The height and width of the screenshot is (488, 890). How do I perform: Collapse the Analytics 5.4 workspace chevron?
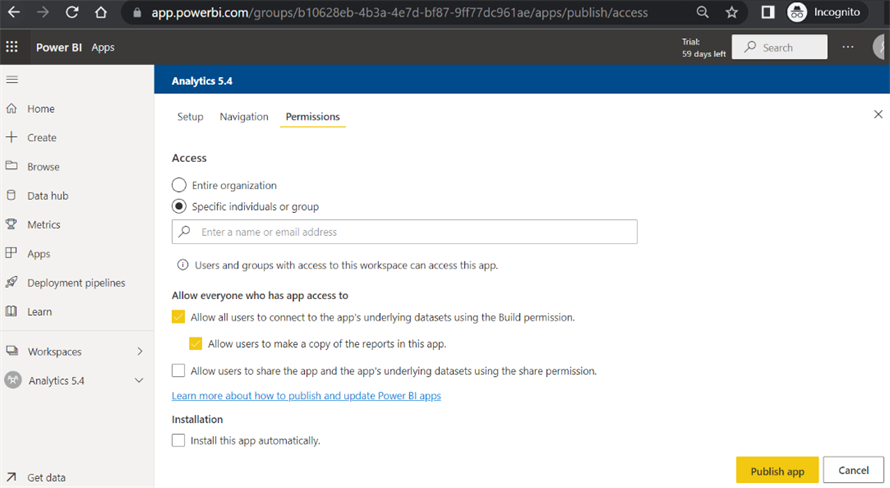139,381
